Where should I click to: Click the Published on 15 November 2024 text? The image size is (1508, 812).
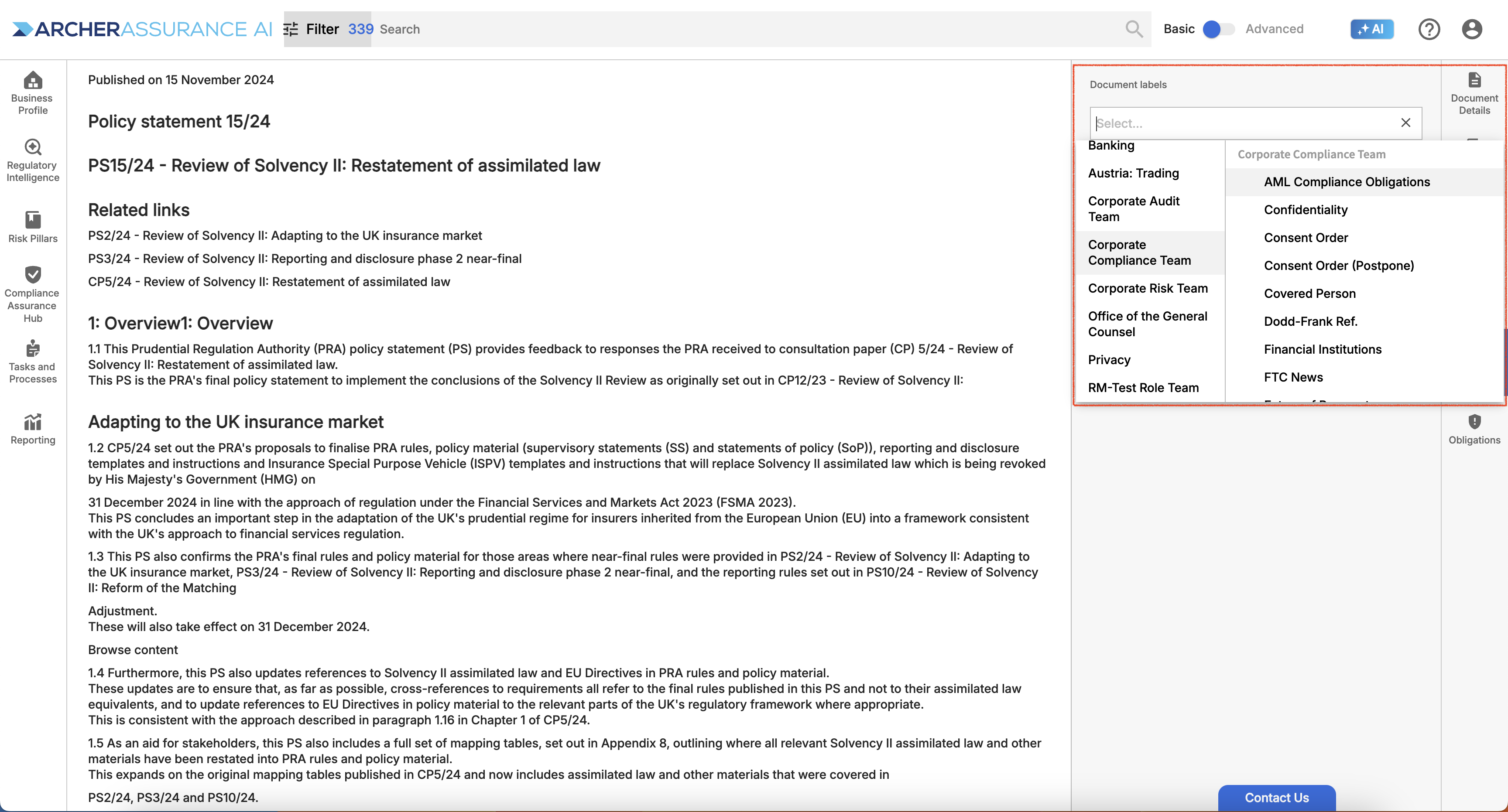pos(181,79)
